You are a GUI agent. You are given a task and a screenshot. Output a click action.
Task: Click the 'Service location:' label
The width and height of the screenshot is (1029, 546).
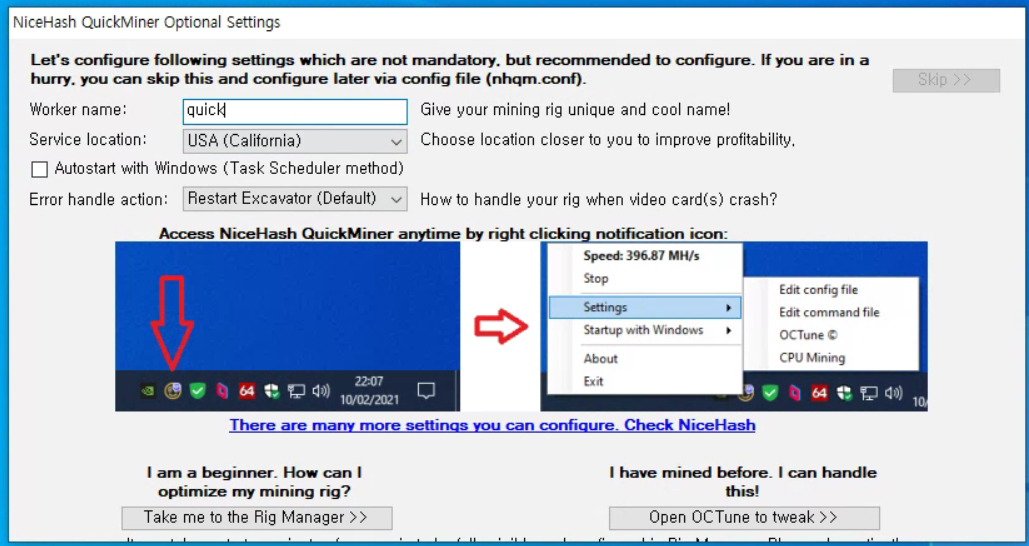pos(88,140)
